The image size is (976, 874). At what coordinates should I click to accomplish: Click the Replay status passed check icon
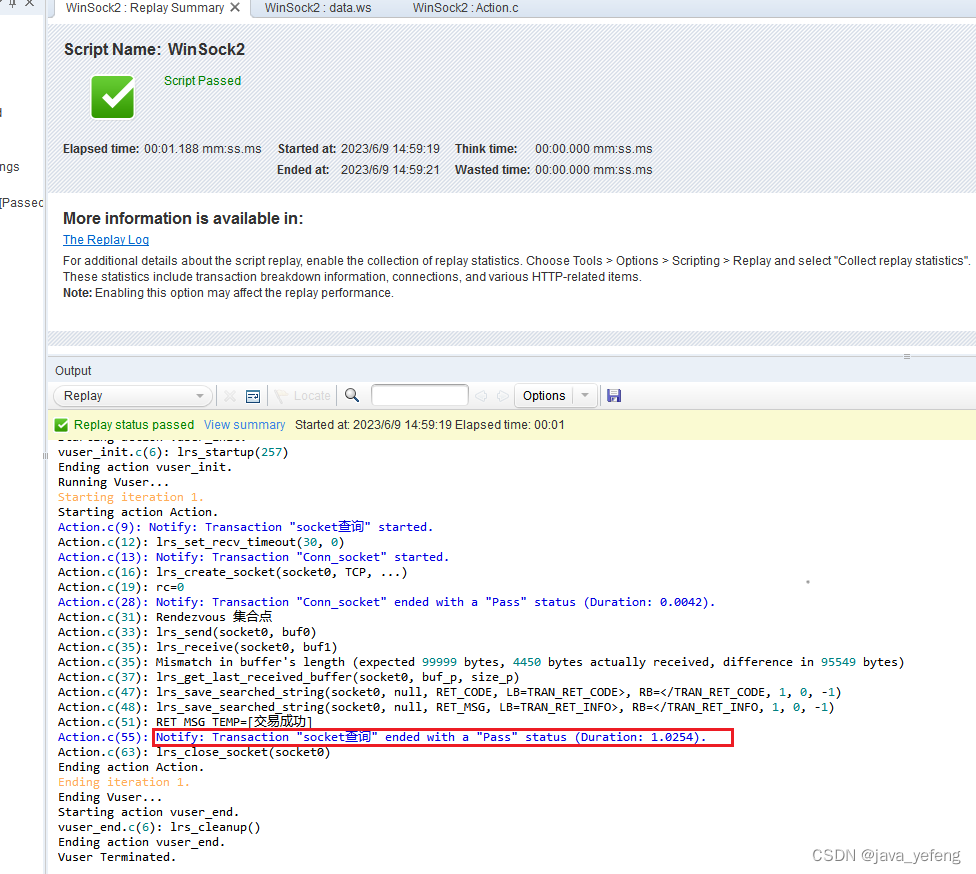(61, 425)
